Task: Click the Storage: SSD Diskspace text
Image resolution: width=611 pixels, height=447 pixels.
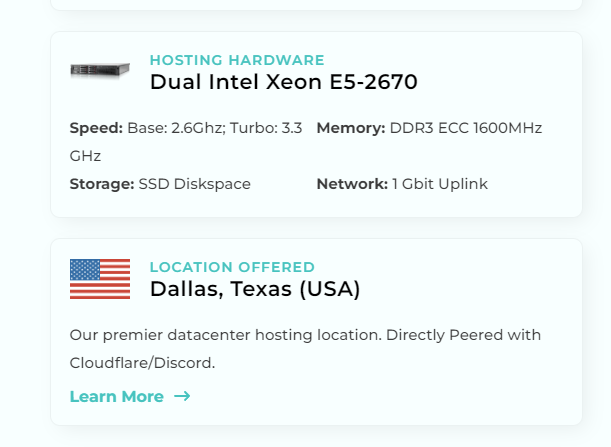Action: tap(160, 184)
